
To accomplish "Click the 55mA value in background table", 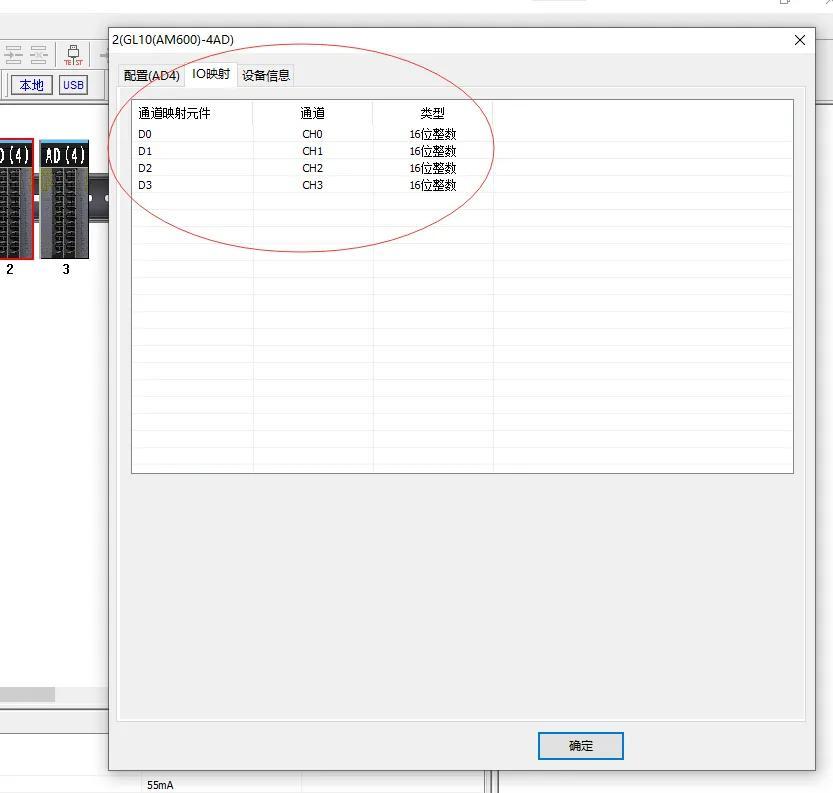I will (160, 785).
